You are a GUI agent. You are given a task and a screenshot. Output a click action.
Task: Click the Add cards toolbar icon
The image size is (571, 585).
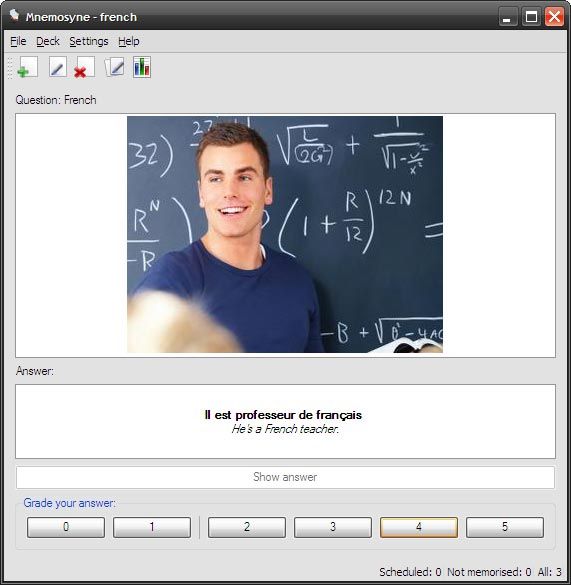[x=28, y=67]
